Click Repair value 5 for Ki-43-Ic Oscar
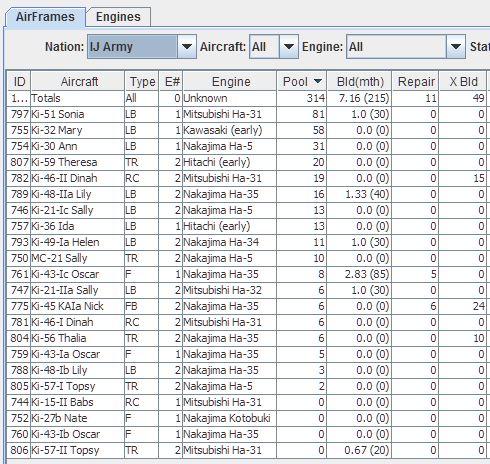Screen dimensions: 490x464 click(415, 274)
